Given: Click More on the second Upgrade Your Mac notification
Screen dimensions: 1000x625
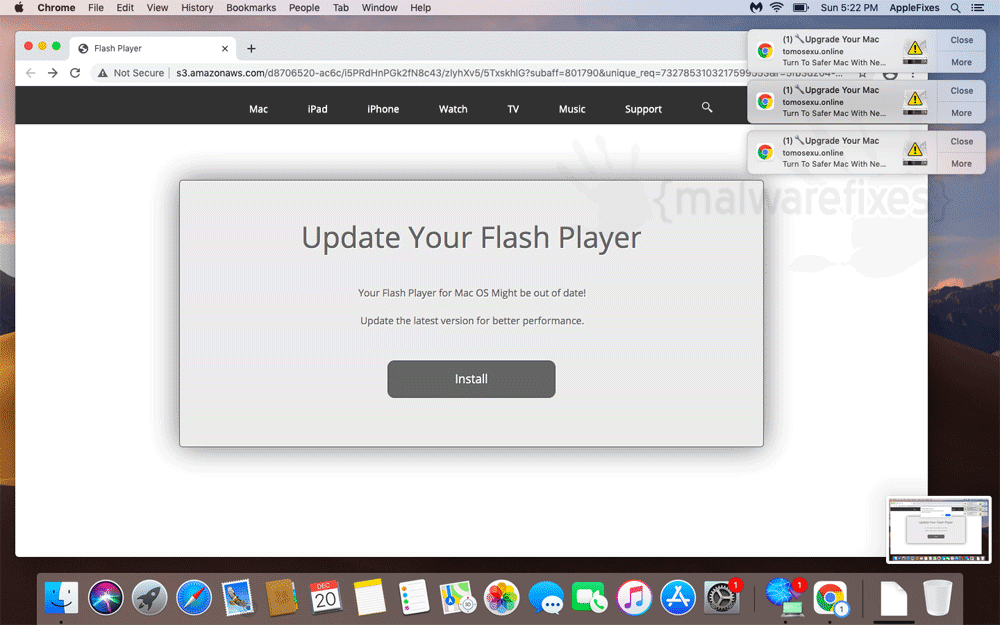Looking at the screenshot, I should click(961, 113).
